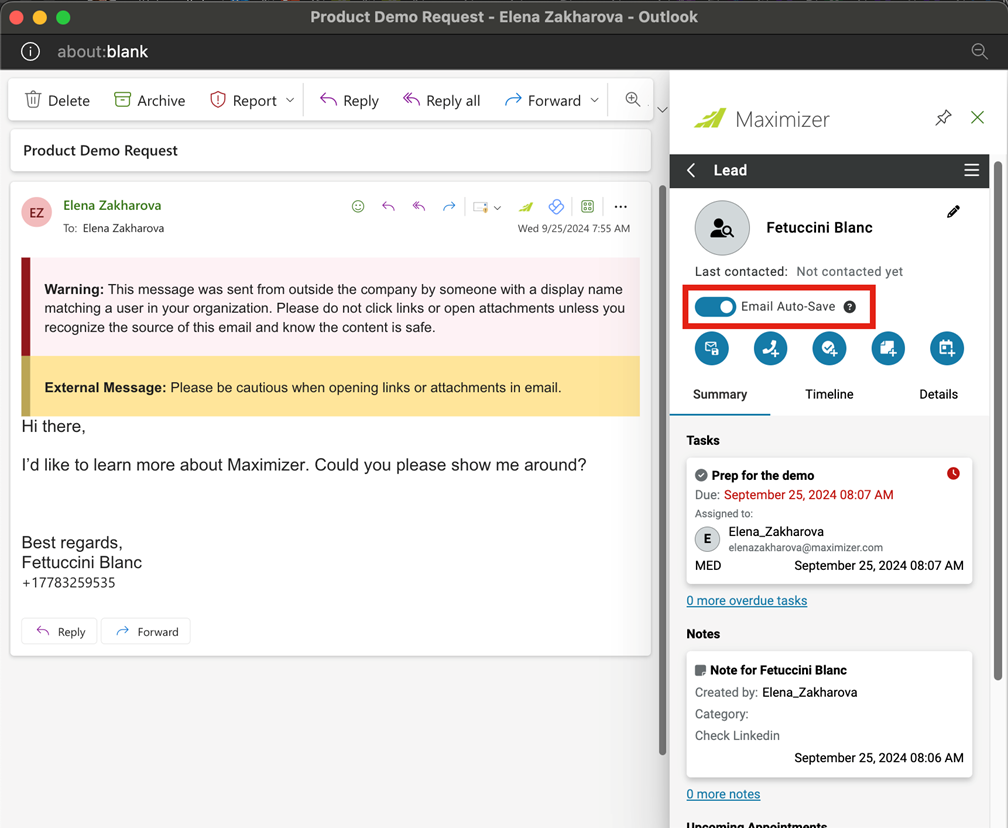Open the dropdown next to the envelope icon
Image resolution: width=1008 pixels, height=828 pixels.
tap(497, 208)
